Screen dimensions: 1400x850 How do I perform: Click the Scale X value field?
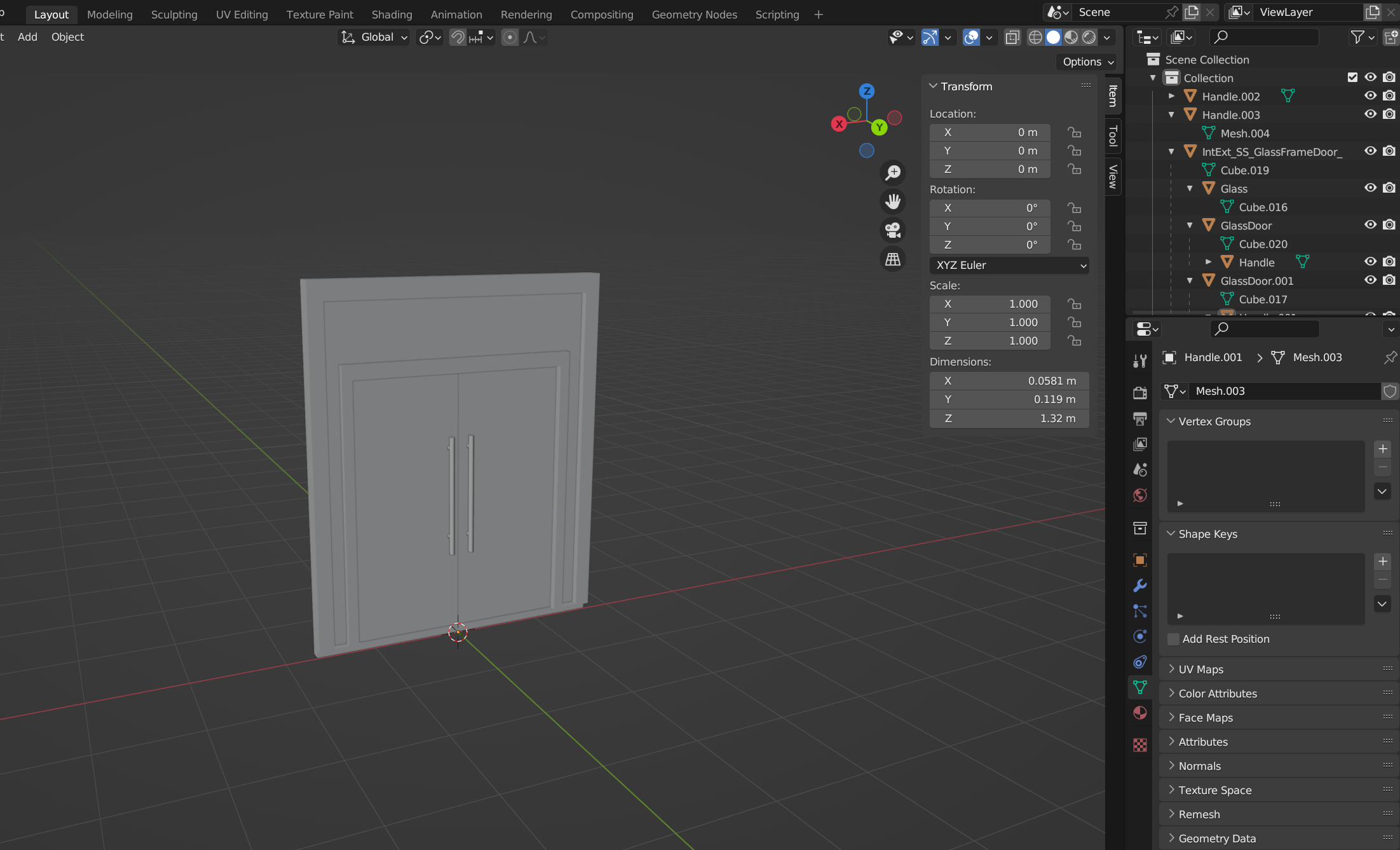coord(989,304)
